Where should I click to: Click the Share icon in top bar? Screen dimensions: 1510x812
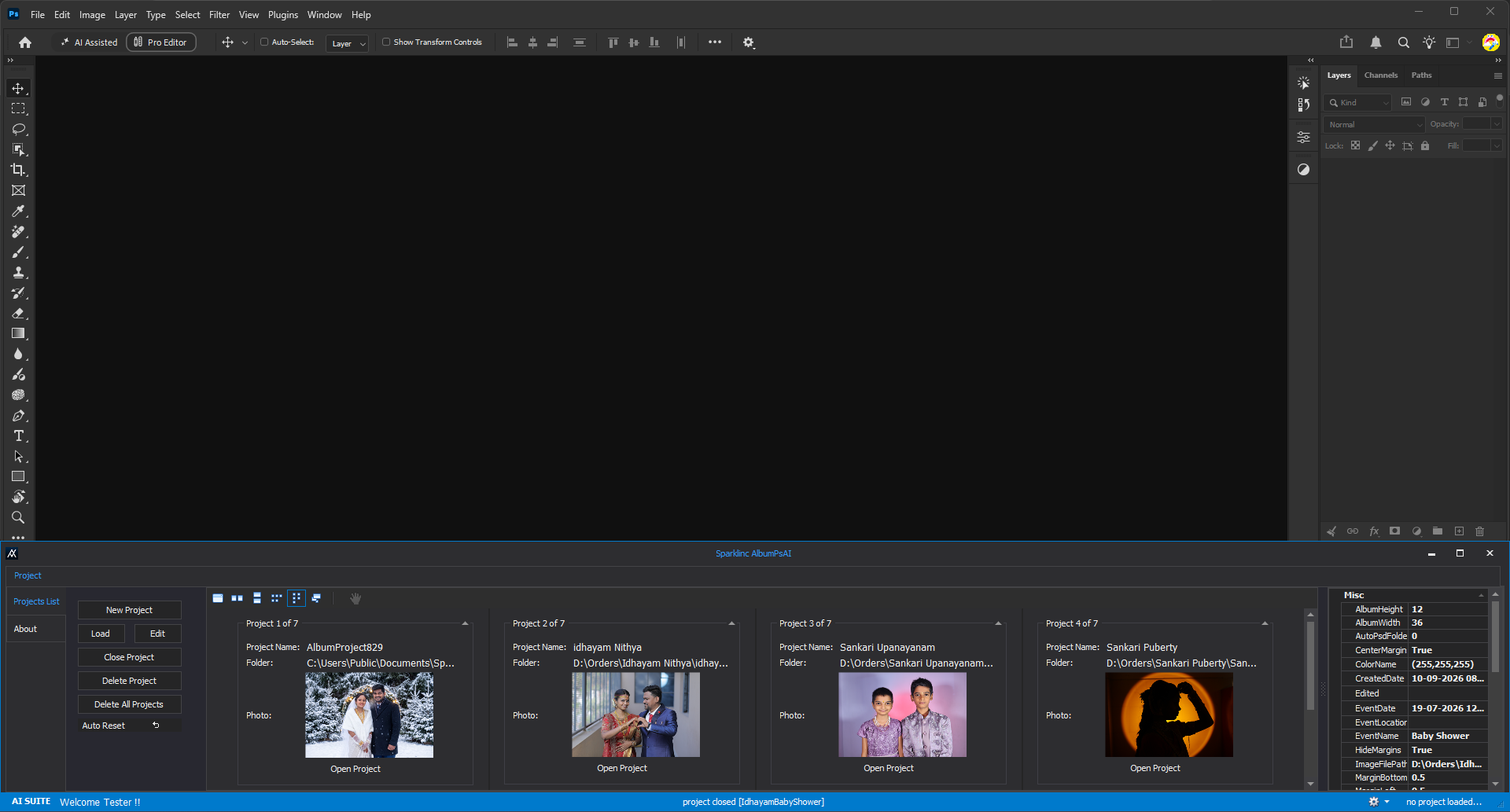(1346, 42)
